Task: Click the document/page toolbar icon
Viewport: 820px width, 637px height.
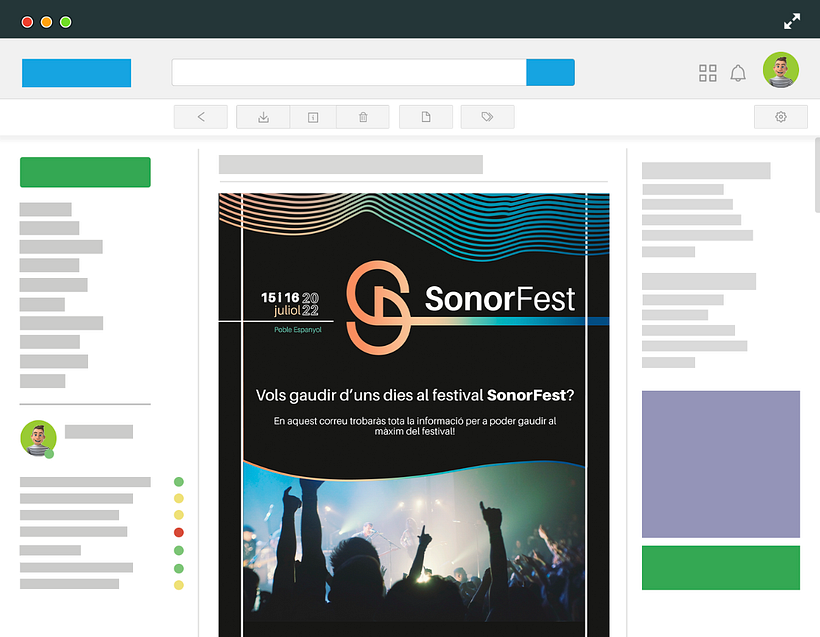Action: pos(426,117)
